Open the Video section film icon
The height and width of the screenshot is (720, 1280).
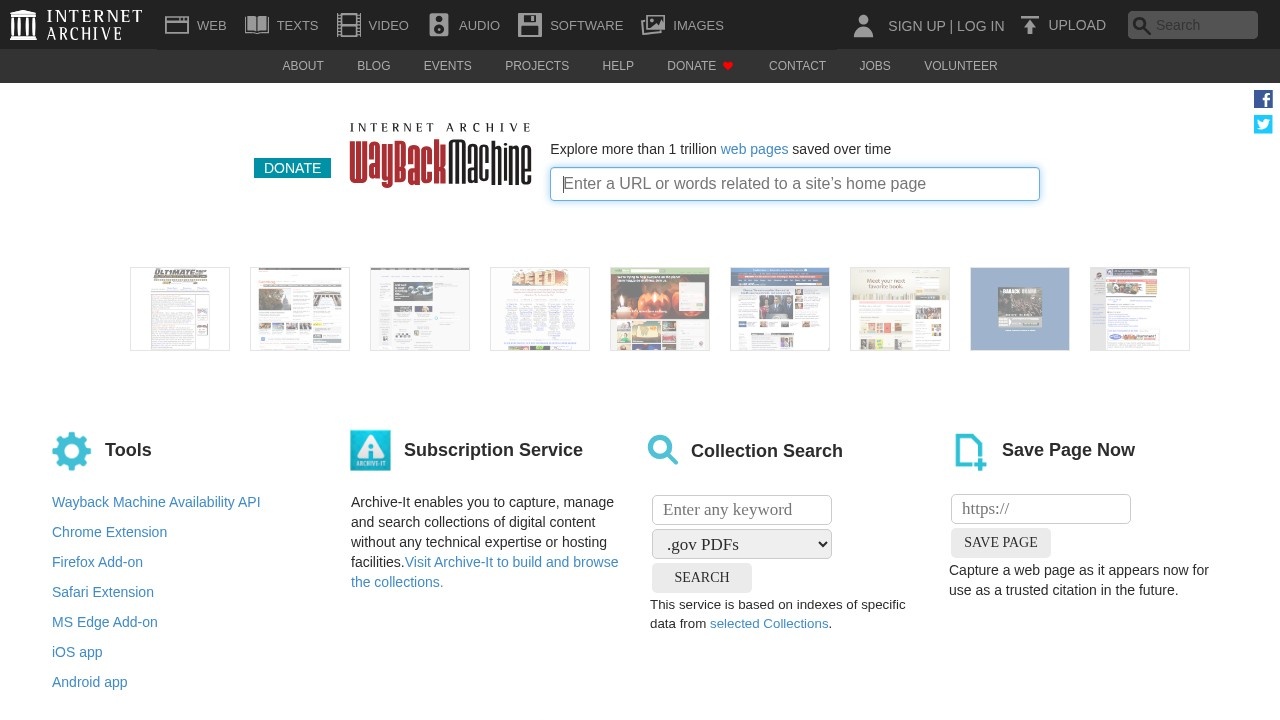348,25
